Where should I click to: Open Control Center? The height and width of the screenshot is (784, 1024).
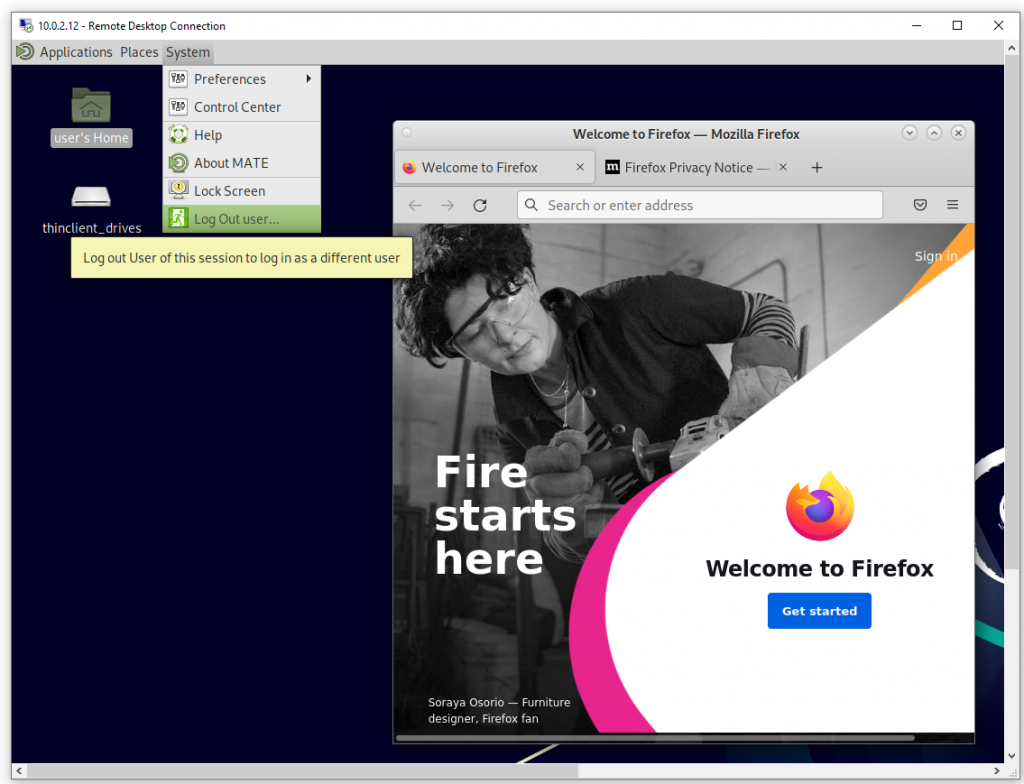coord(242,107)
